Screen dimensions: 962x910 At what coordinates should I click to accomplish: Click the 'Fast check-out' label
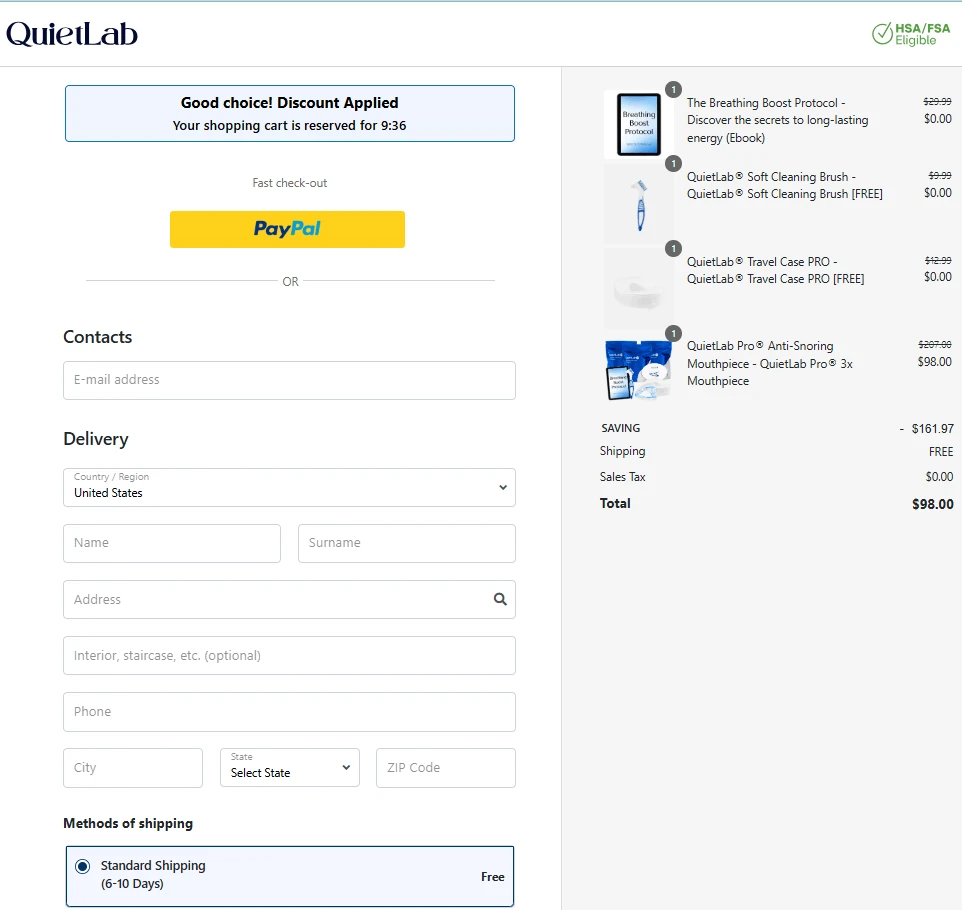(x=290, y=183)
